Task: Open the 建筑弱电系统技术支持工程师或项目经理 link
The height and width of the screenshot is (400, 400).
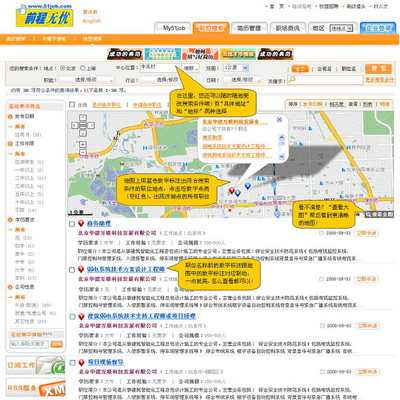Action: [142, 316]
